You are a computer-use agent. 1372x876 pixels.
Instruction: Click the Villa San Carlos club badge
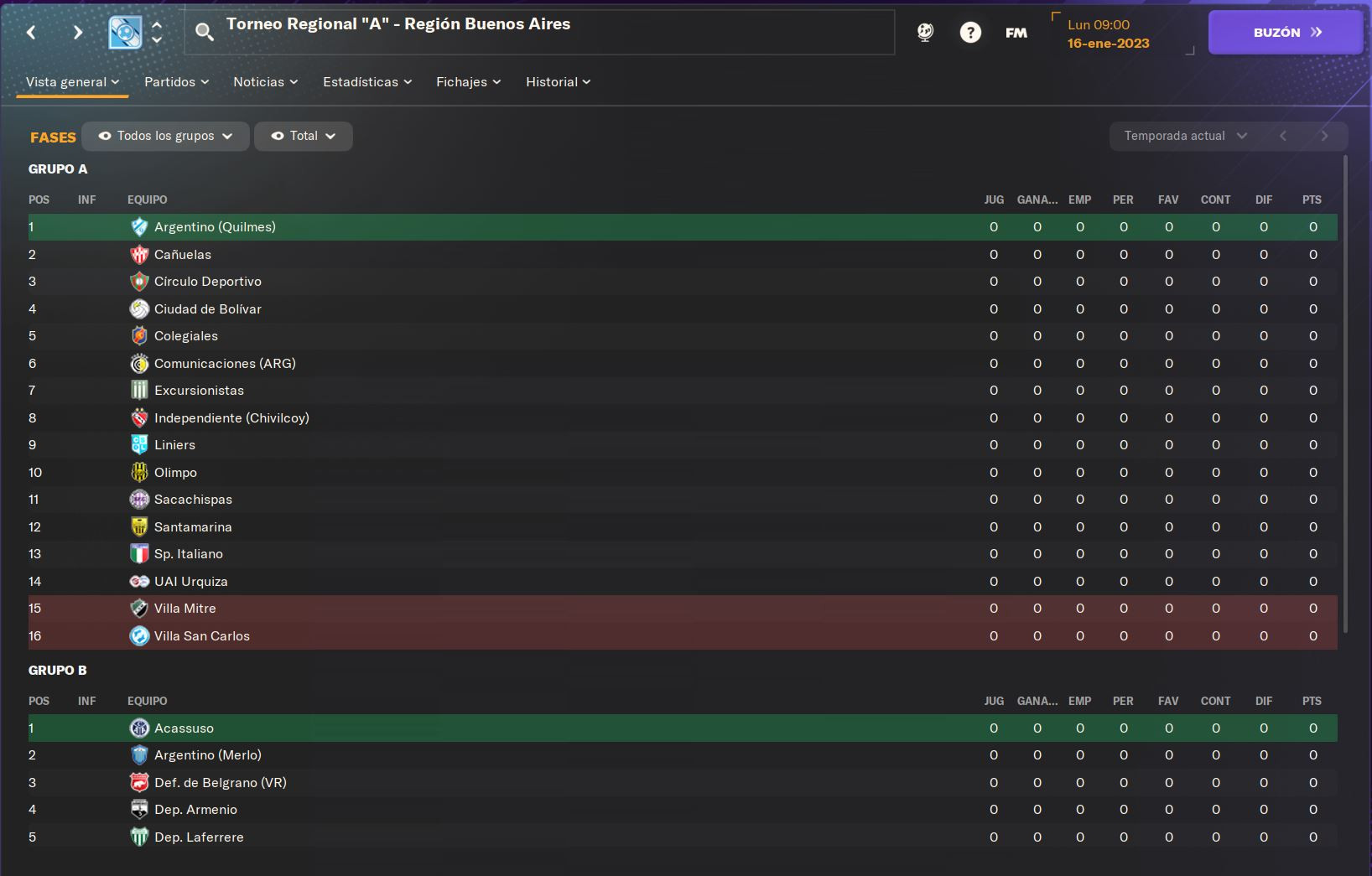point(139,635)
